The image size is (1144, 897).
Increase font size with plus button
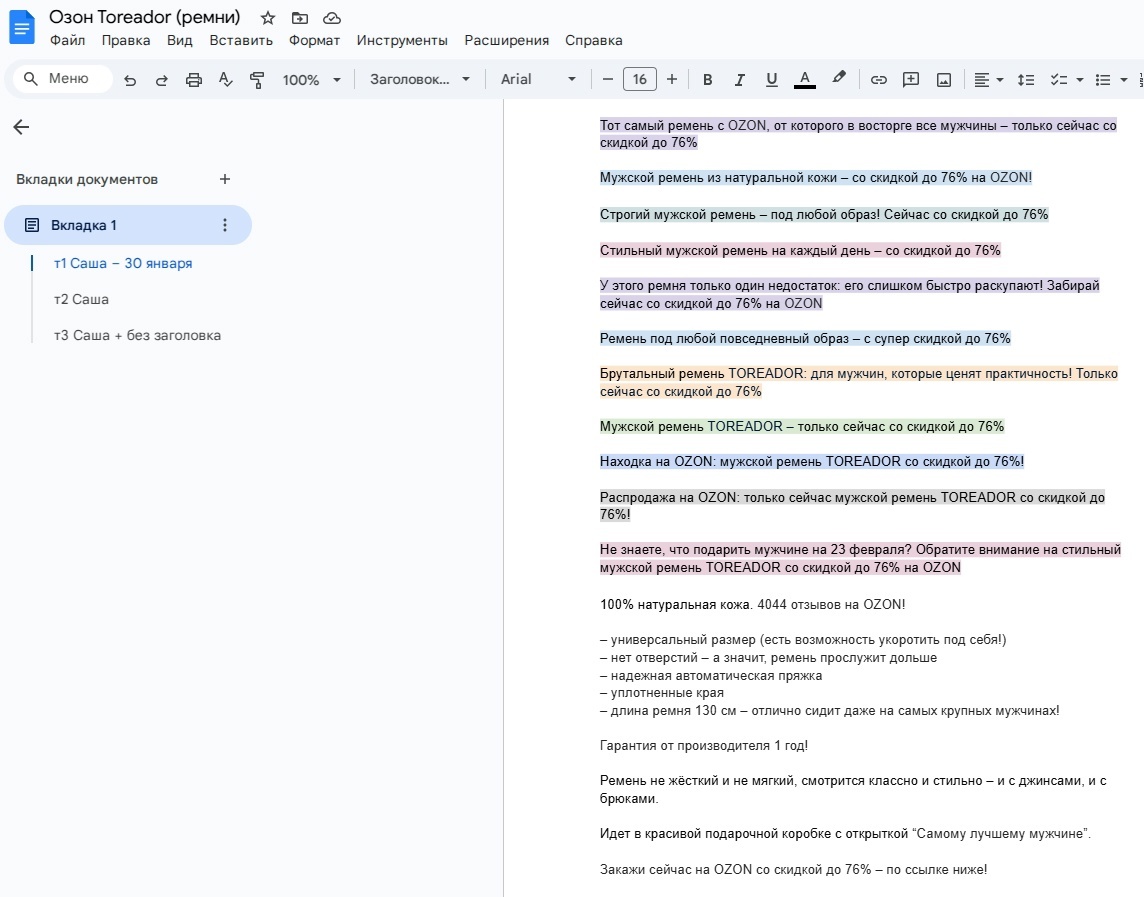pyautogui.click(x=672, y=80)
